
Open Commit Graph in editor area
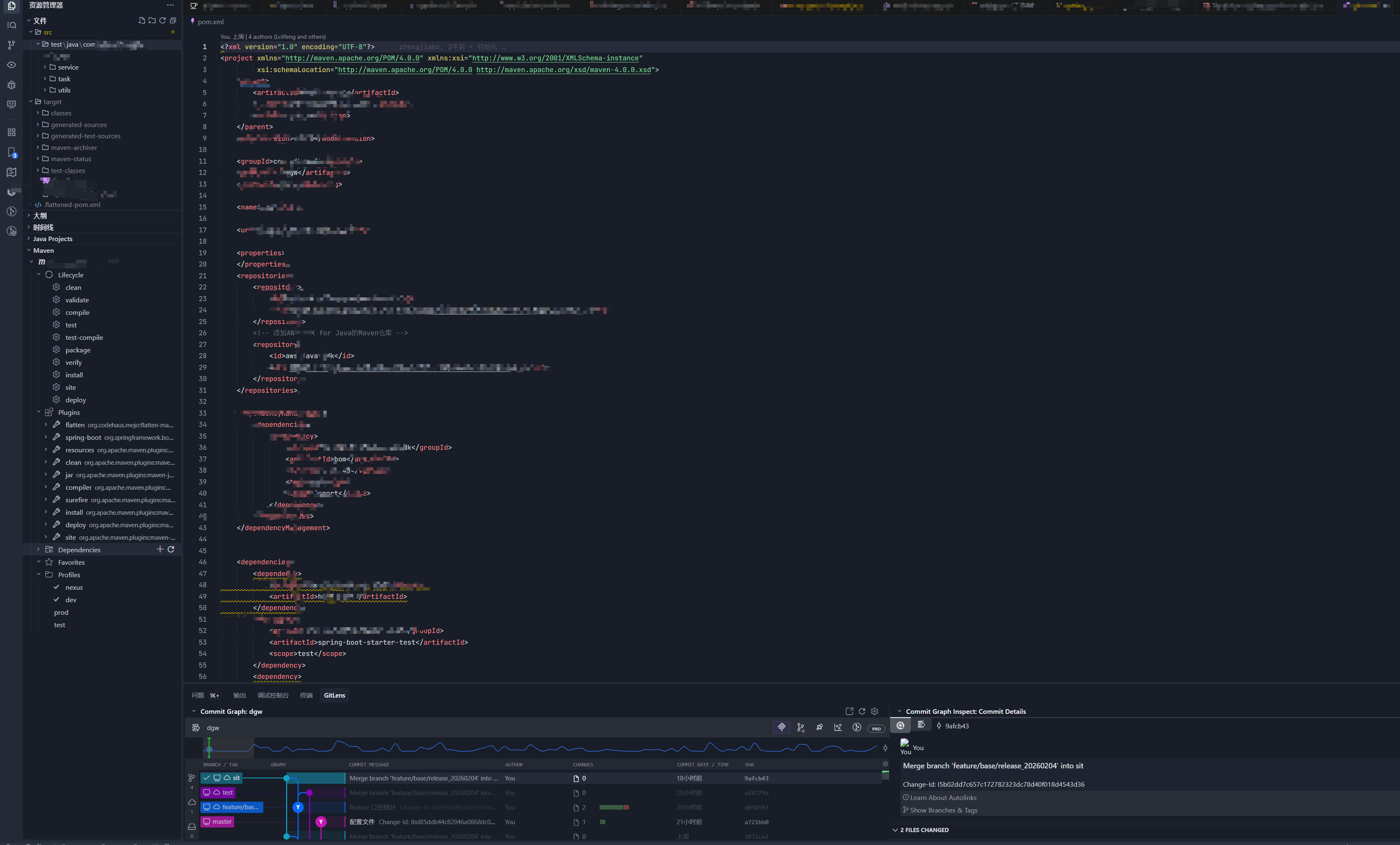(x=850, y=712)
